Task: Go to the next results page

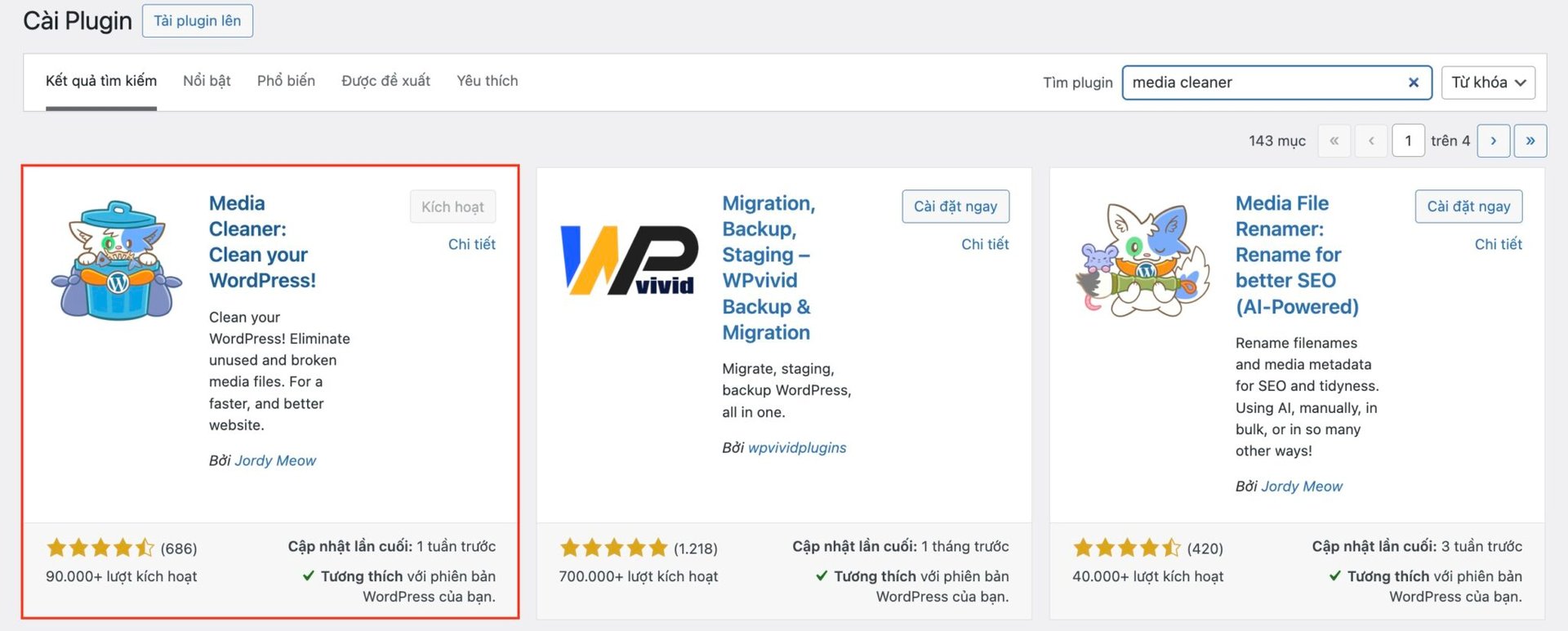Action: 1493,140
